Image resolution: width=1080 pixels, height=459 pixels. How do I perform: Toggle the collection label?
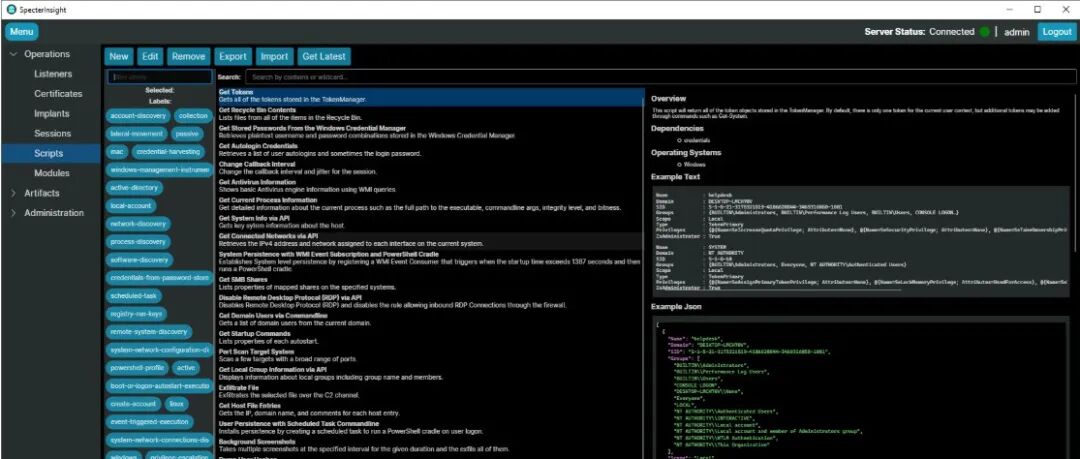[193, 116]
